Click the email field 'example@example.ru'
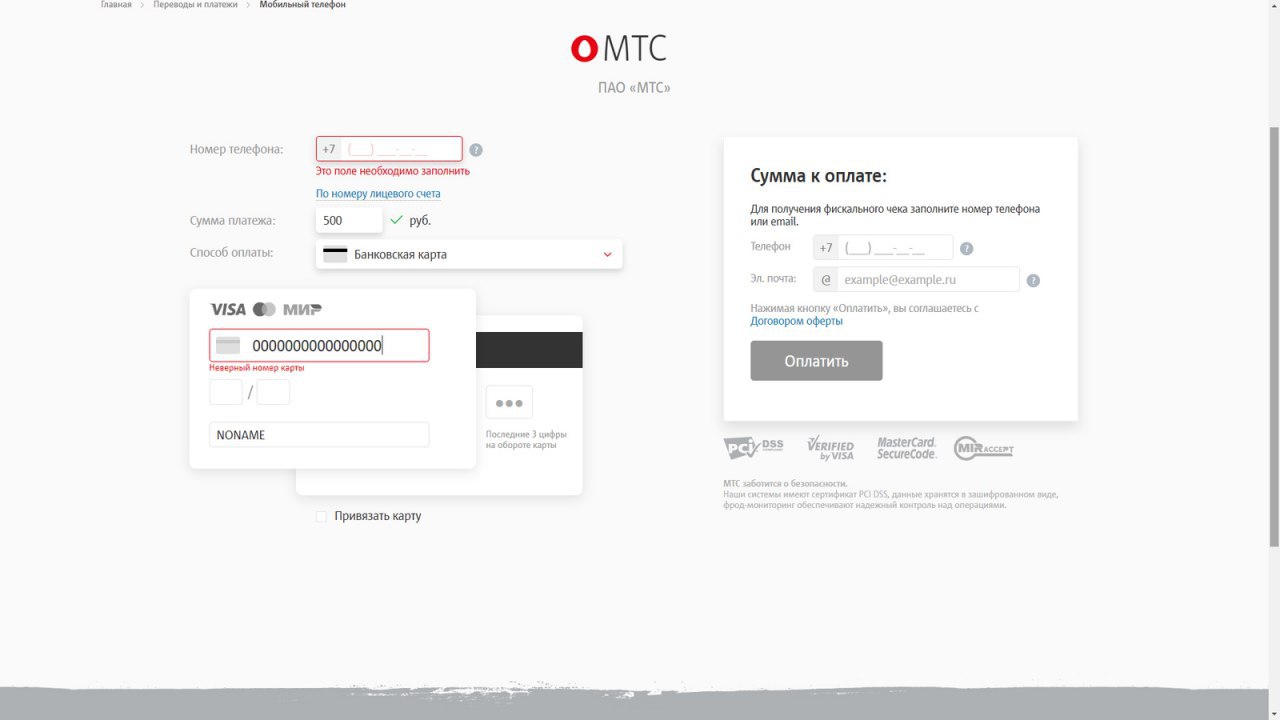This screenshot has height=720, width=1280. click(917, 280)
